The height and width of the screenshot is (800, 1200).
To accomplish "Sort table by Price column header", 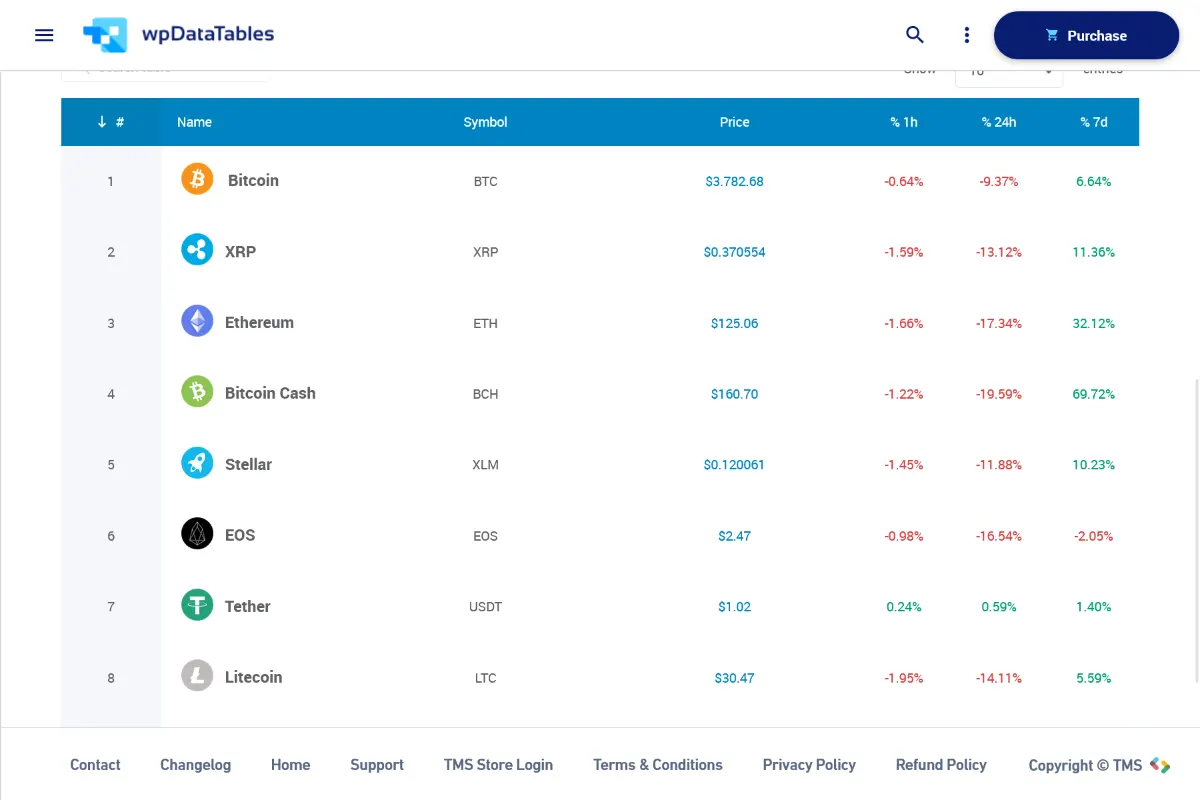I will 734,122.
